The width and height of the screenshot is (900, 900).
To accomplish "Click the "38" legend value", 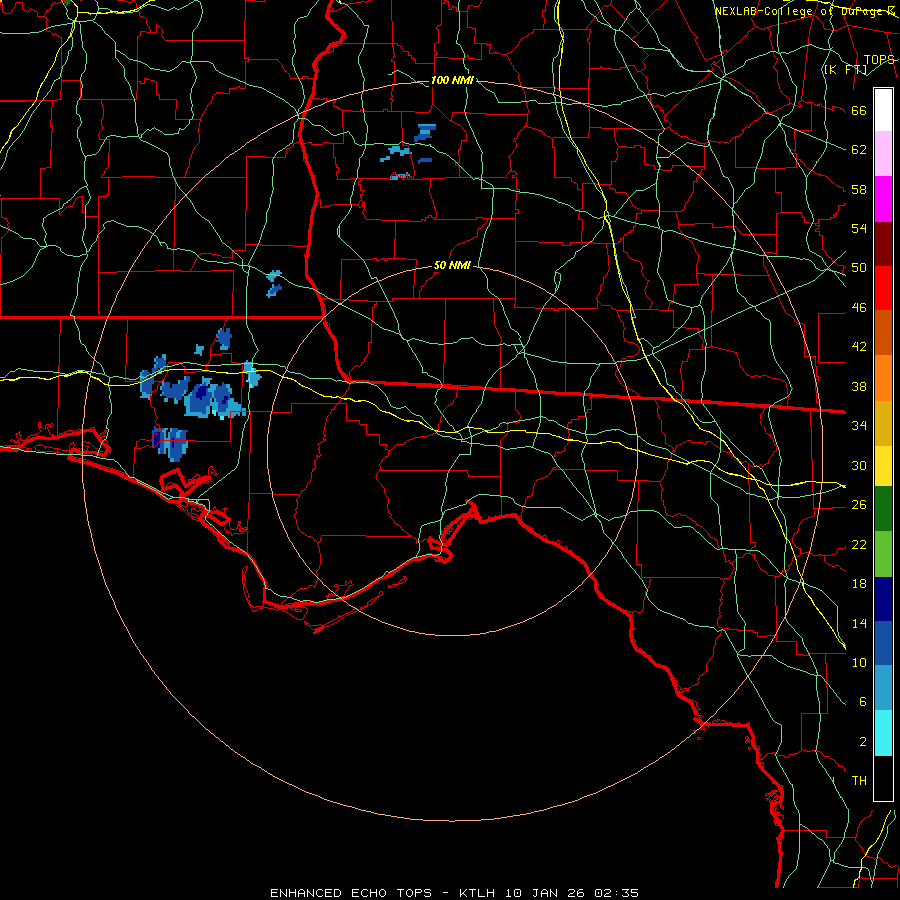I will tap(859, 386).
